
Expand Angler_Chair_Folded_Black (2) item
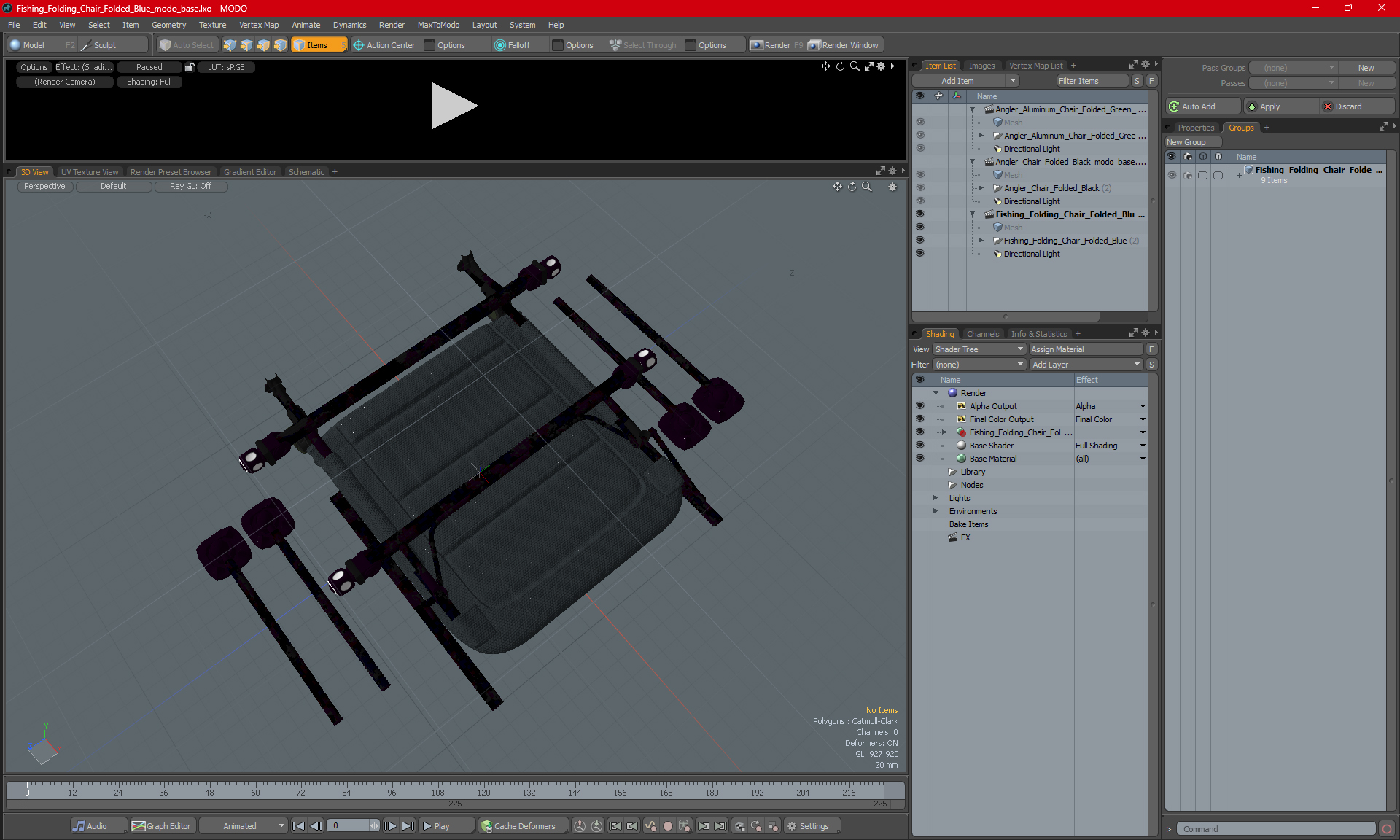click(981, 188)
